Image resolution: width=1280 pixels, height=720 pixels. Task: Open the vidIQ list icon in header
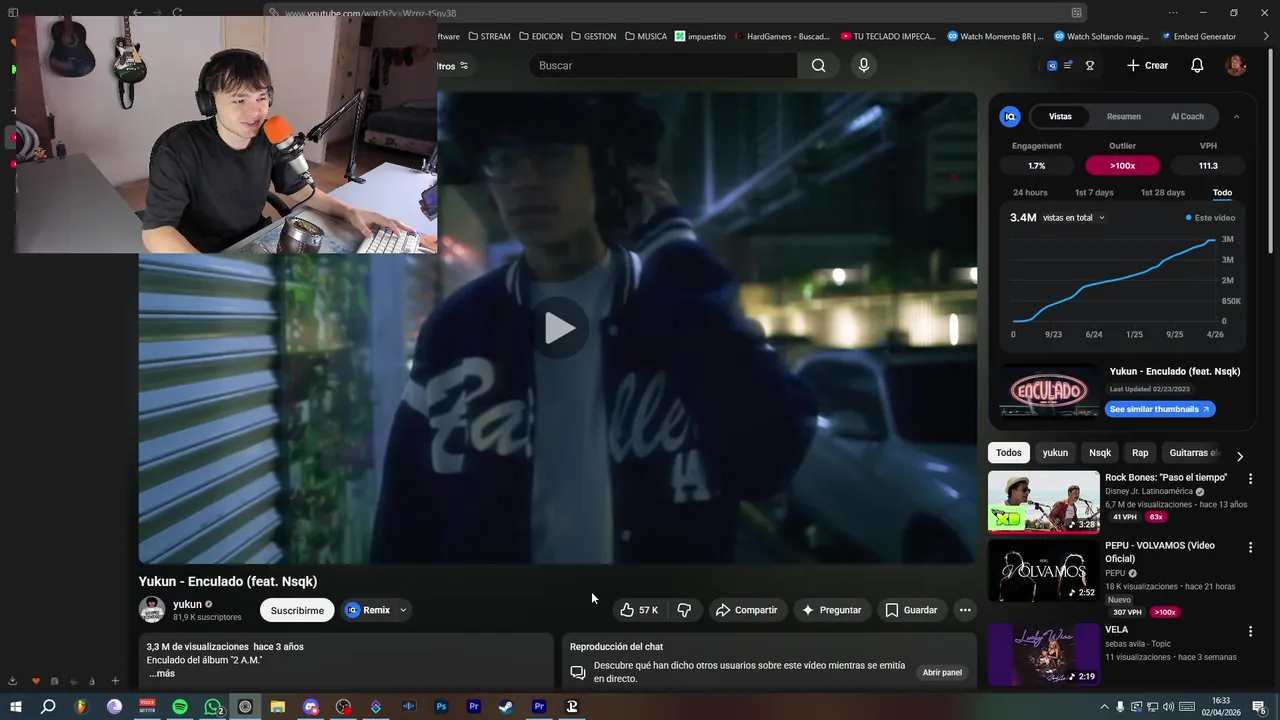1068,66
